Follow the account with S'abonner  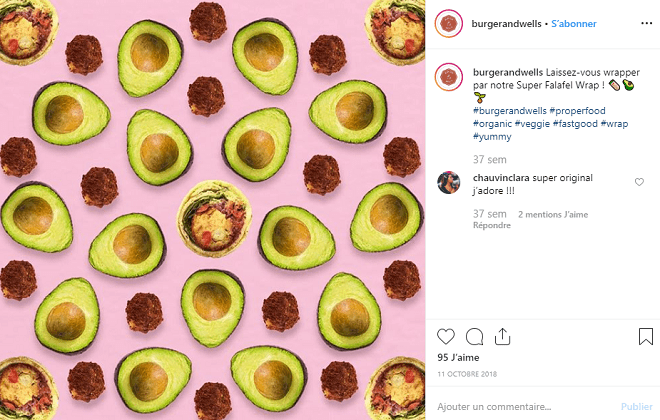(574, 24)
